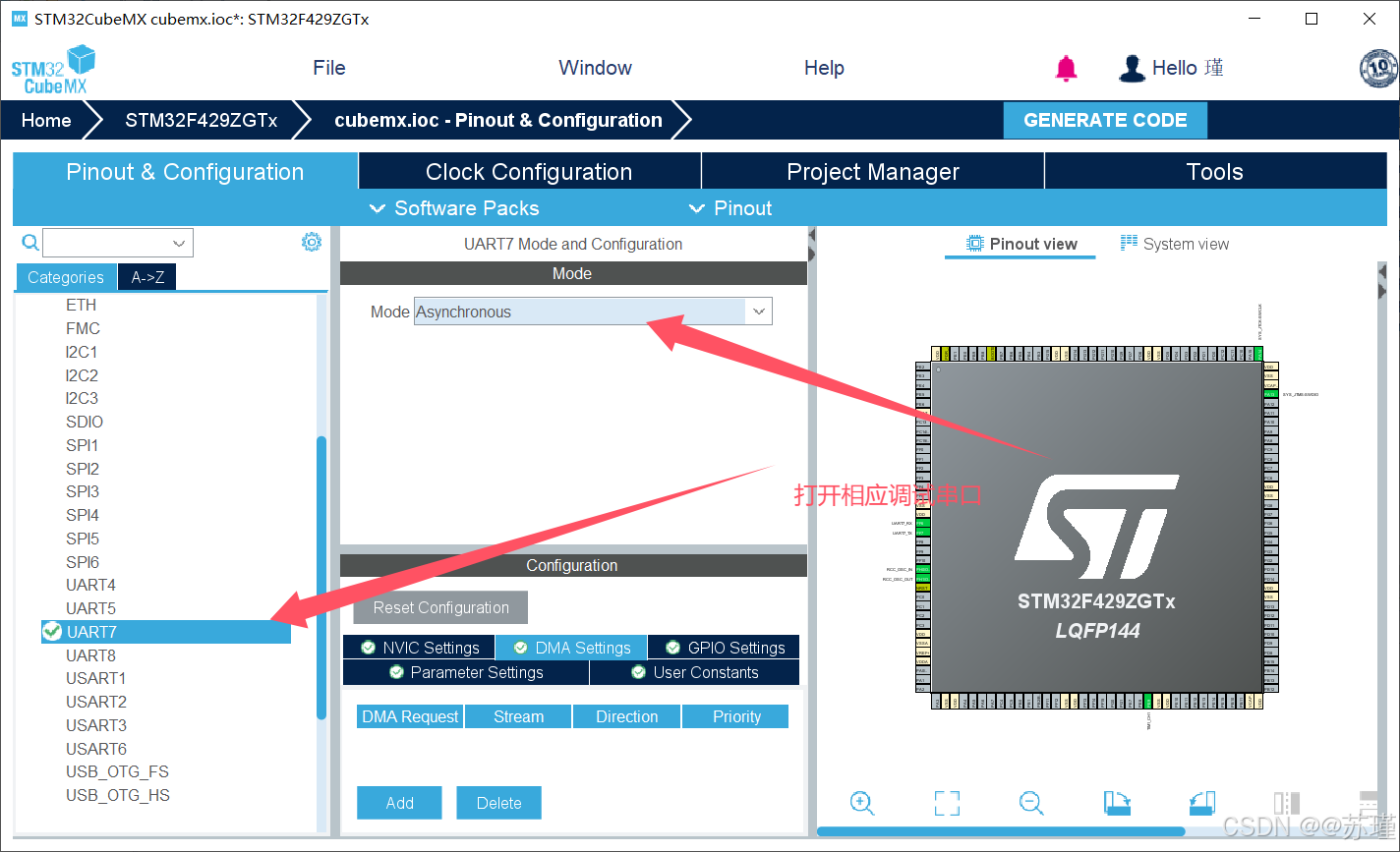This screenshot has height=852, width=1400.
Task: Open the notifications bell
Action: coord(1066,68)
